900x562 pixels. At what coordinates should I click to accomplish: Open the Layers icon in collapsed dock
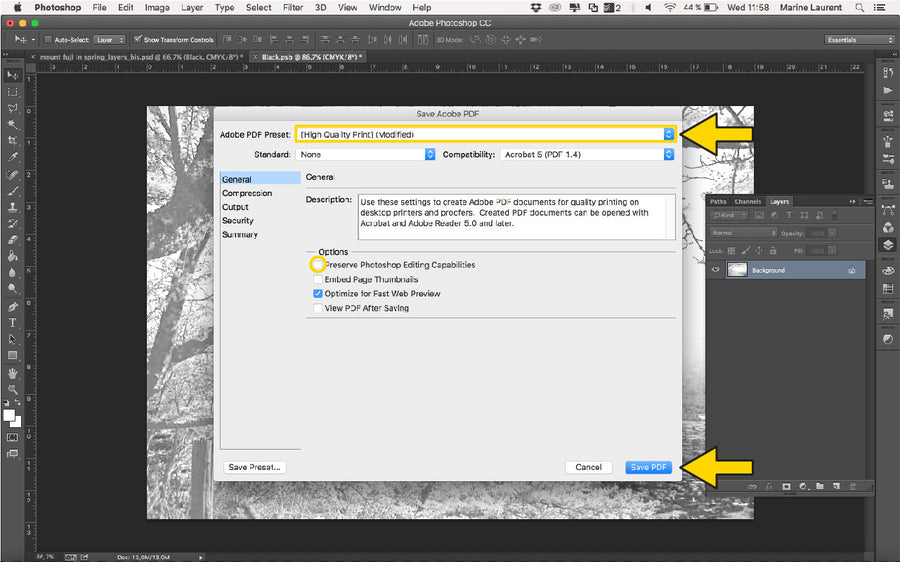[x=888, y=245]
